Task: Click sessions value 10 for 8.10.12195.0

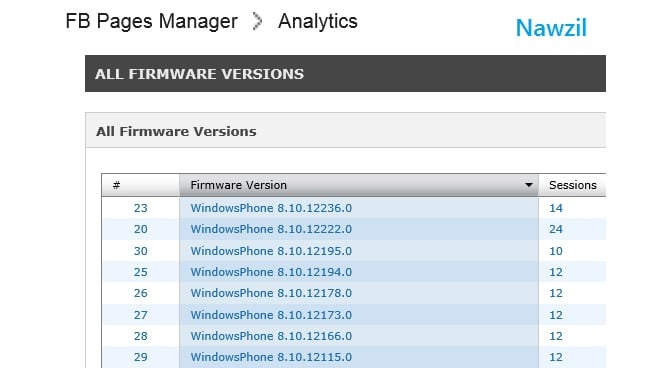Action: coord(556,251)
